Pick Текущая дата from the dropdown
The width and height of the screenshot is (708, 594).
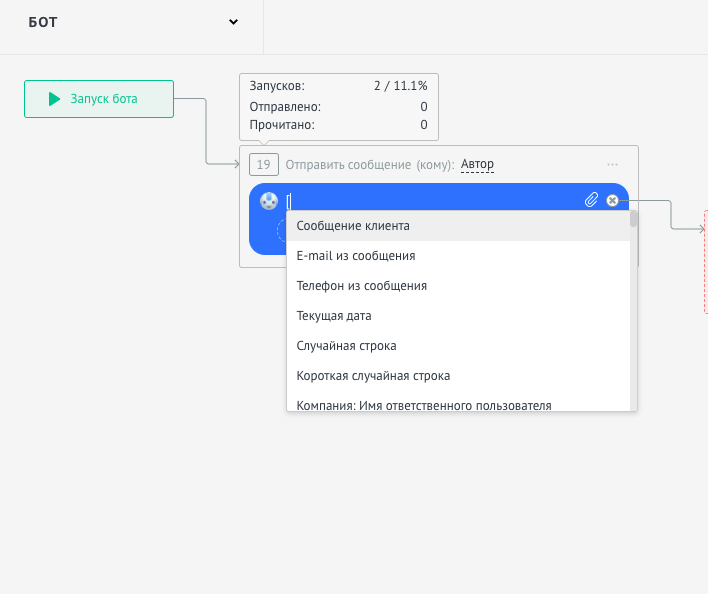458,316
